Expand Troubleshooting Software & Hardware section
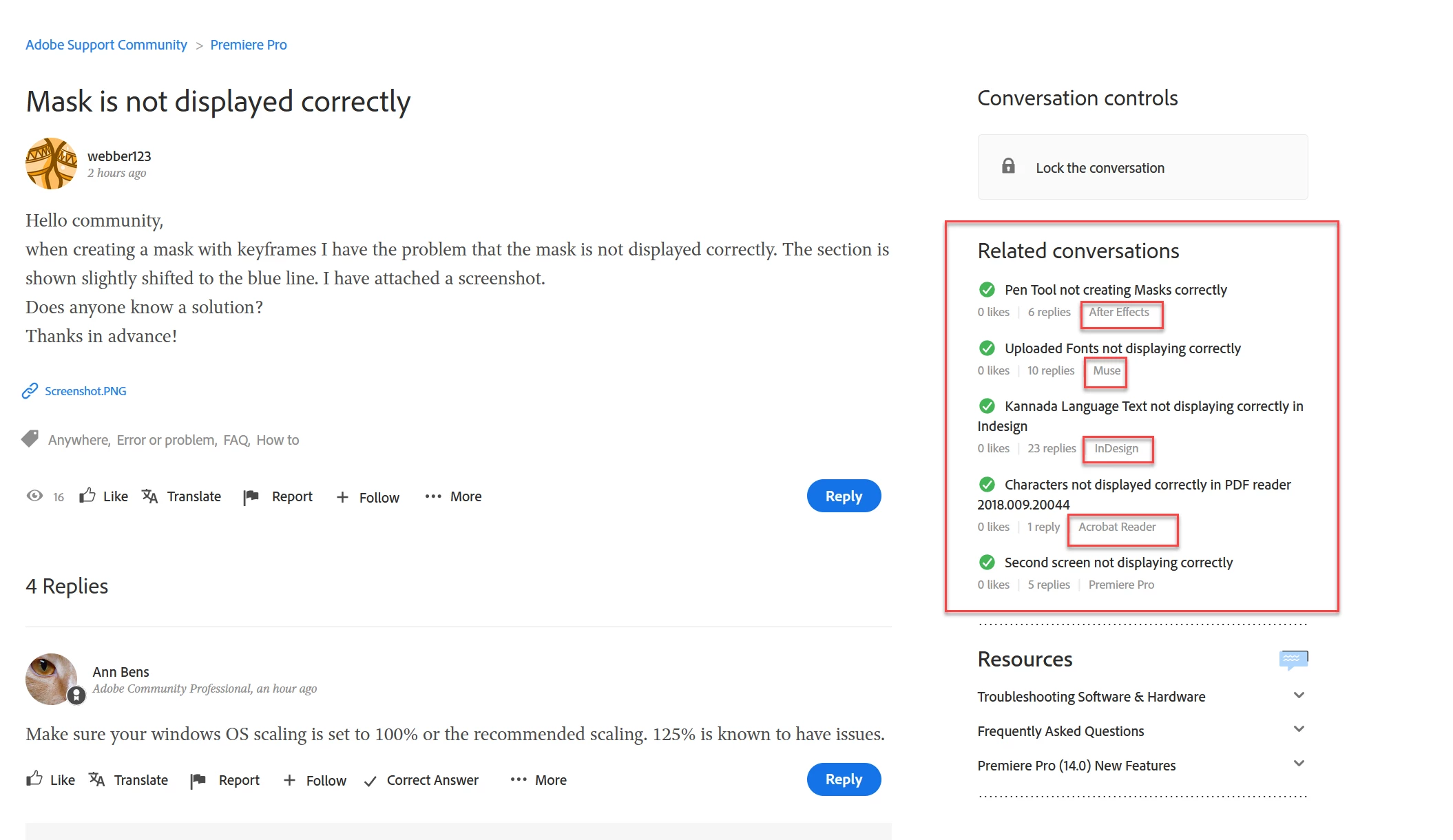 (x=1299, y=695)
